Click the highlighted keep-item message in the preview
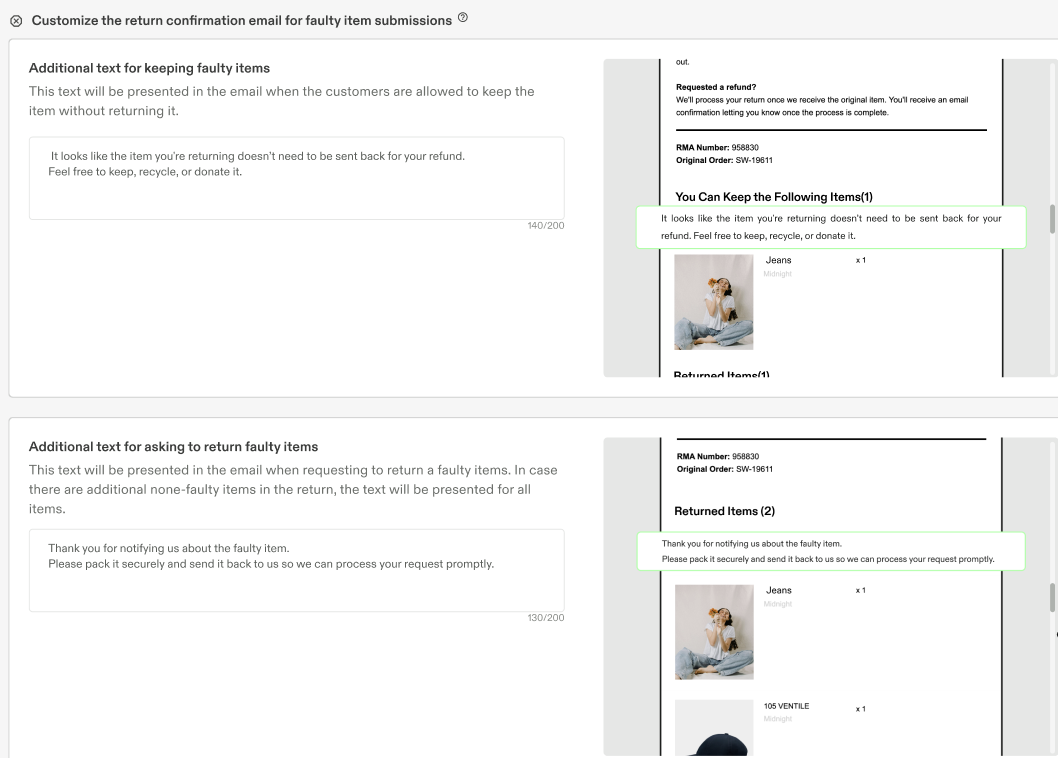 tap(831, 227)
